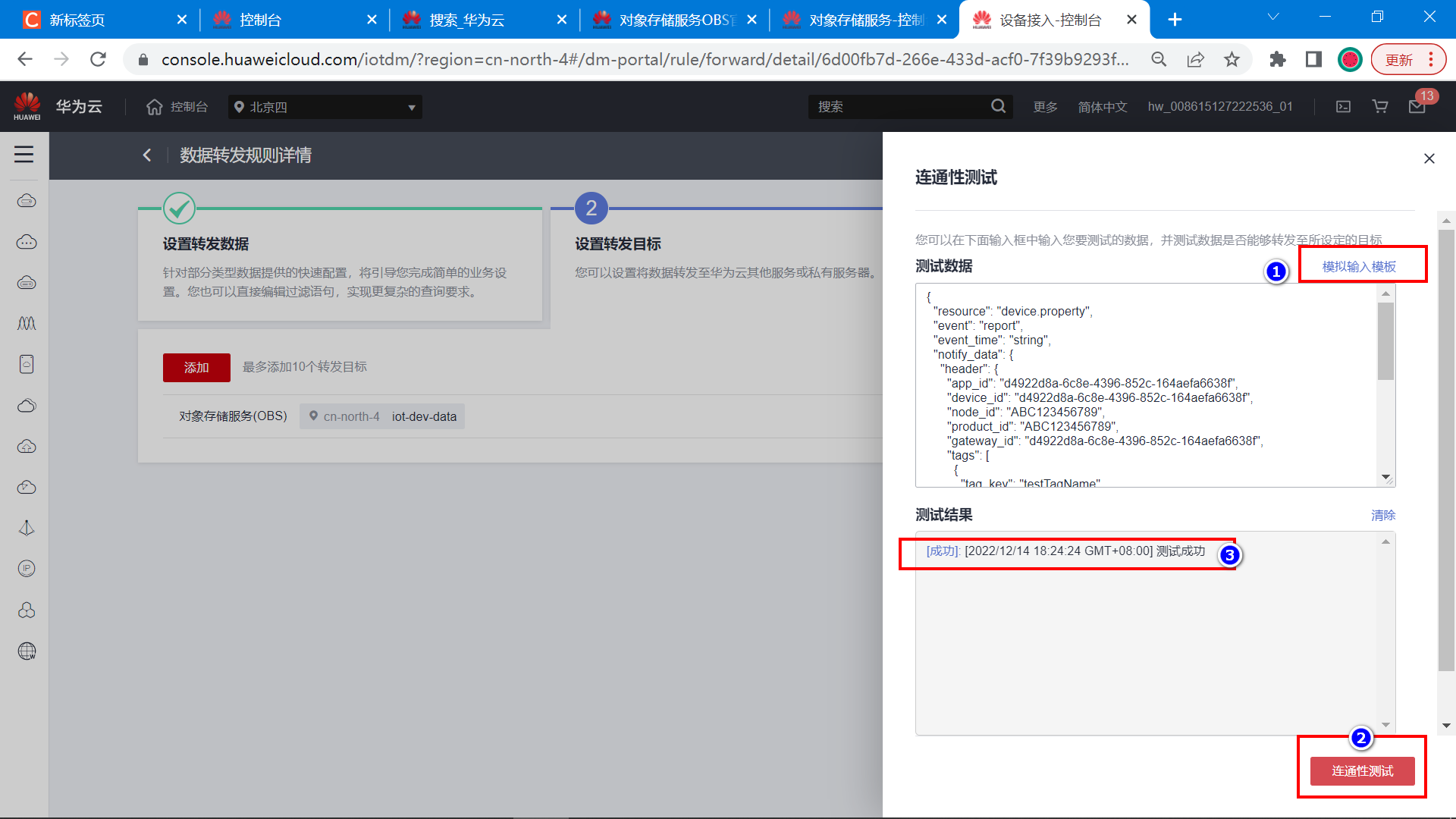Screen dimensions: 1456x819
Task: Open the 简体中文 language menu
Action: (1103, 107)
